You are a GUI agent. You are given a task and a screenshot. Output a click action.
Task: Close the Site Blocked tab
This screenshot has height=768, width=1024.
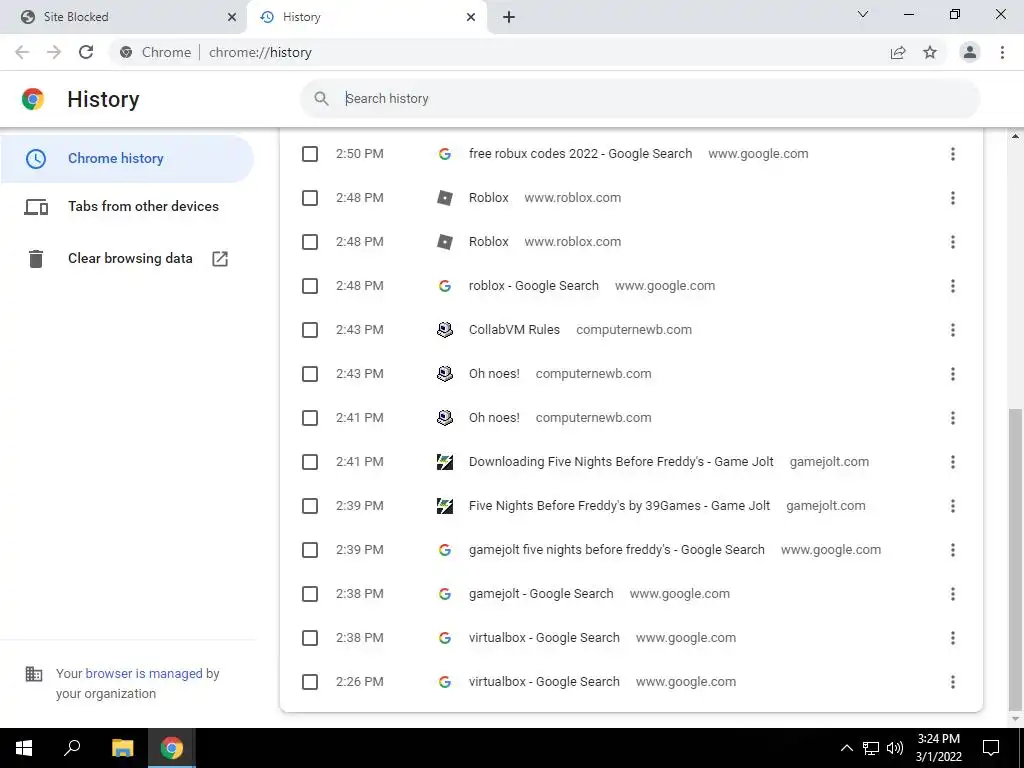pyautogui.click(x=232, y=17)
